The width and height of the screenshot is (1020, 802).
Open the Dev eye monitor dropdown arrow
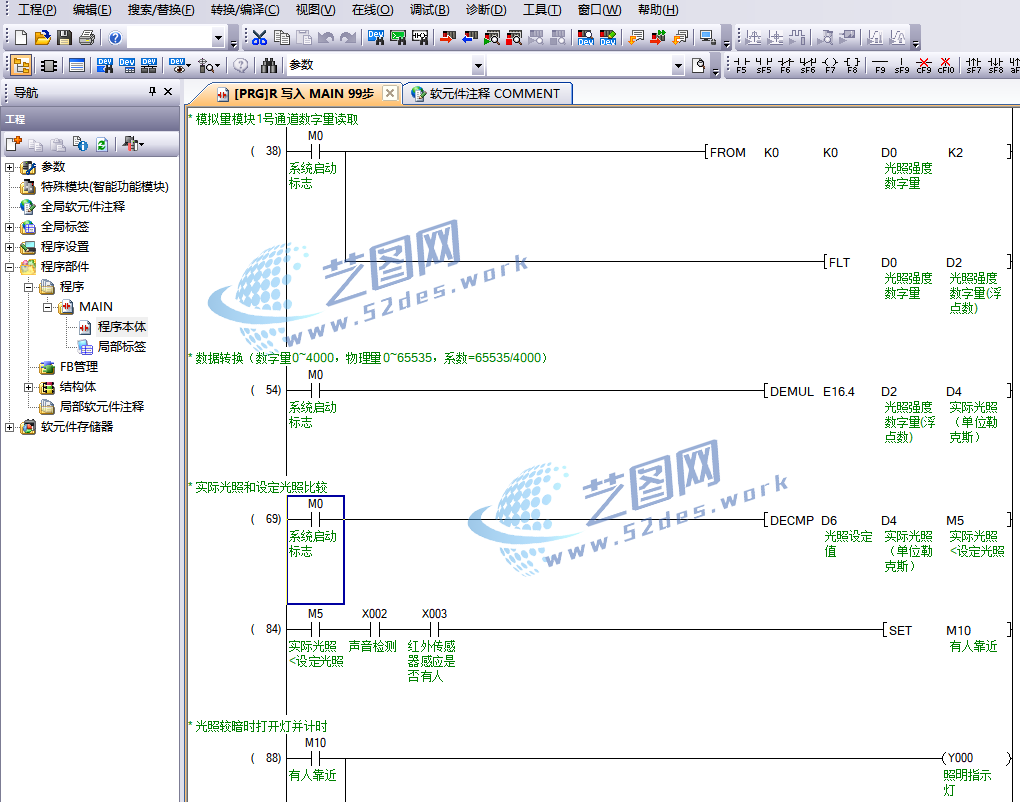point(188,66)
